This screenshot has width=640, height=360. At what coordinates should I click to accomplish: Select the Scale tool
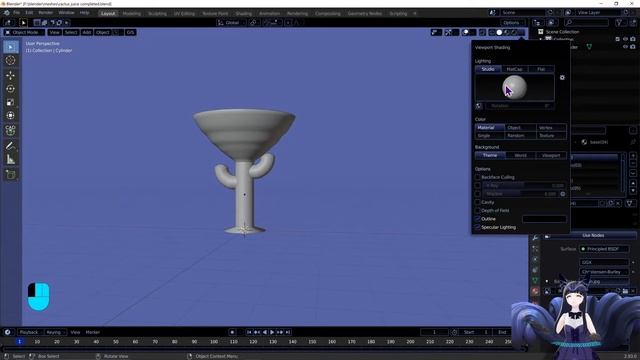pyautogui.click(x=11, y=102)
